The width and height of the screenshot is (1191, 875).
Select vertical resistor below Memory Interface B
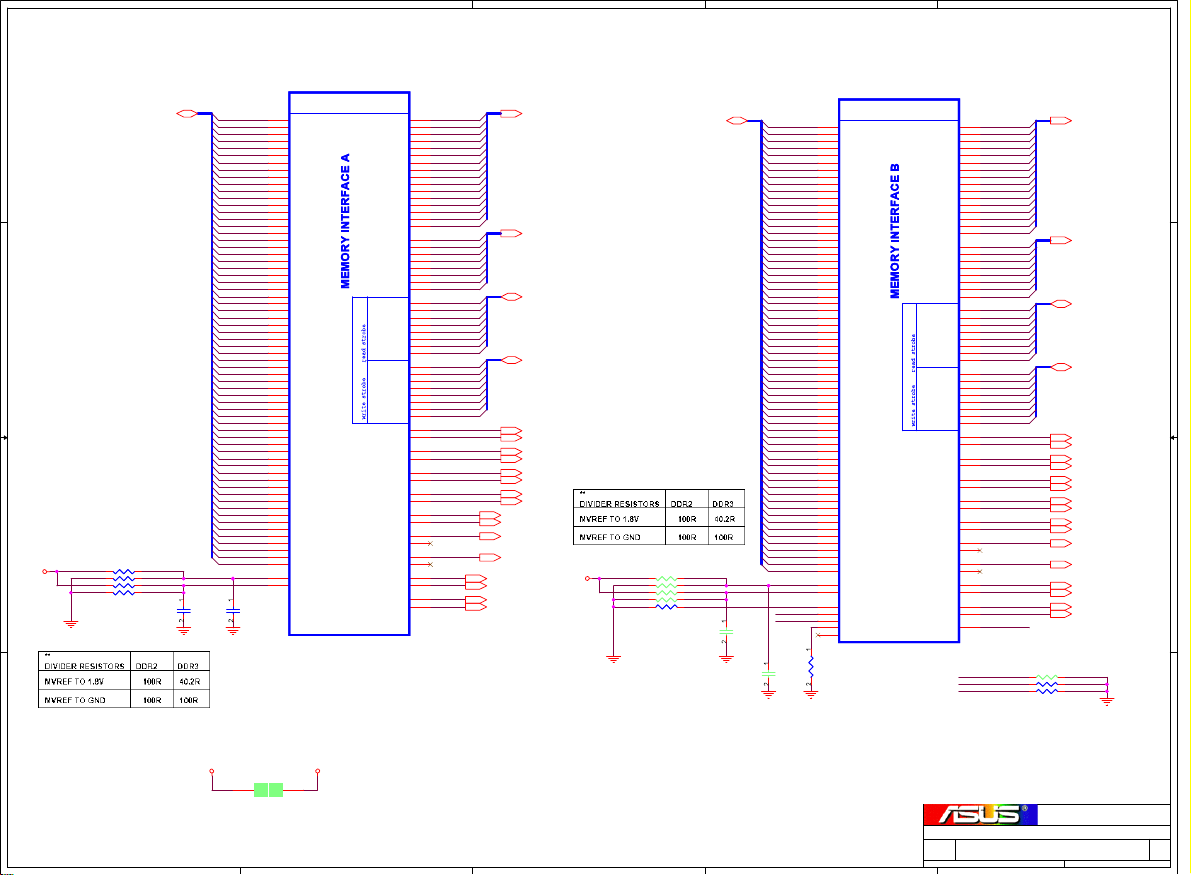811,666
